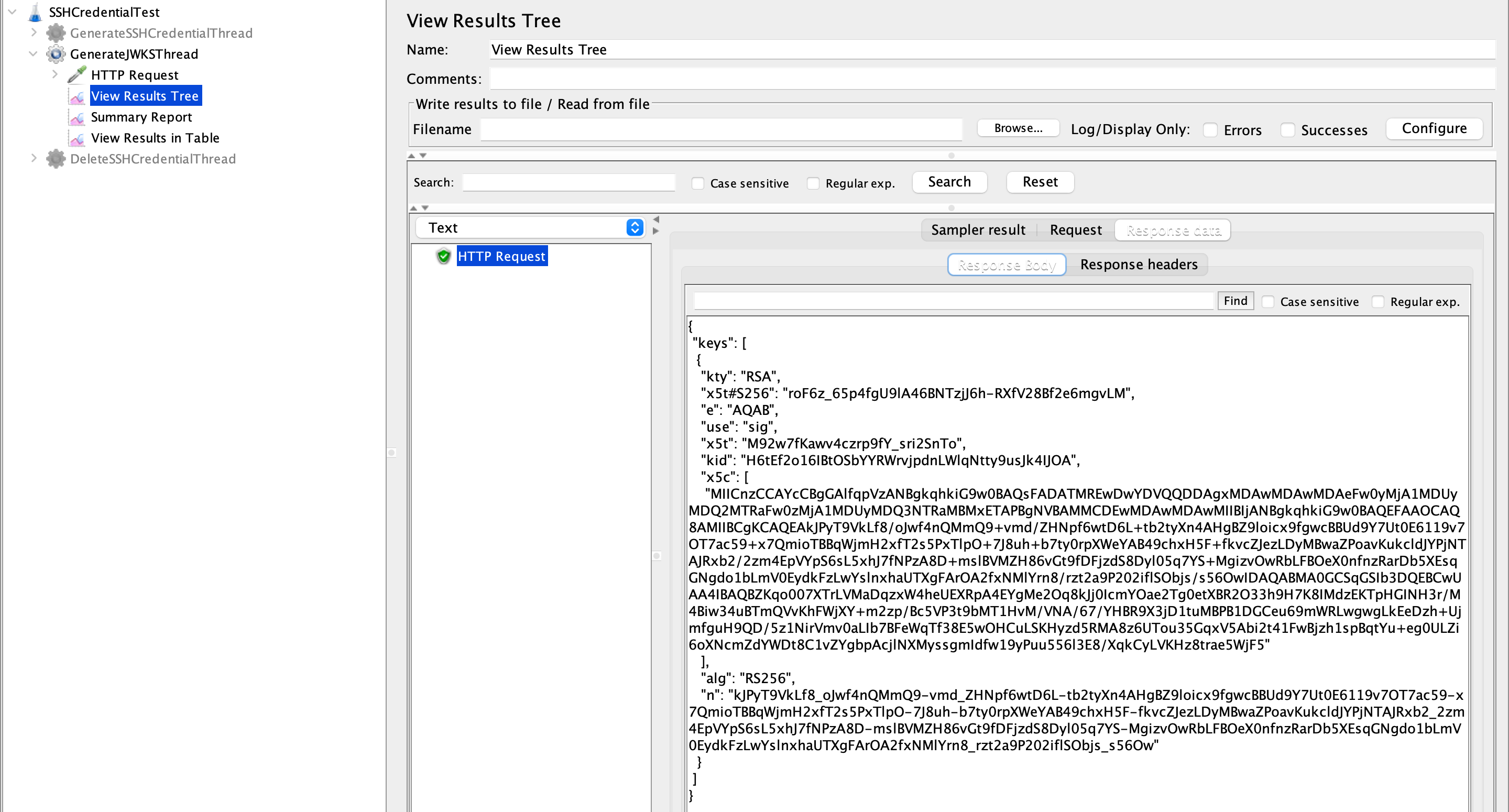Image resolution: width=1509 pixels, height=812 pixels.
Task: Click the green success shield icon
Action: pos(443,256)
